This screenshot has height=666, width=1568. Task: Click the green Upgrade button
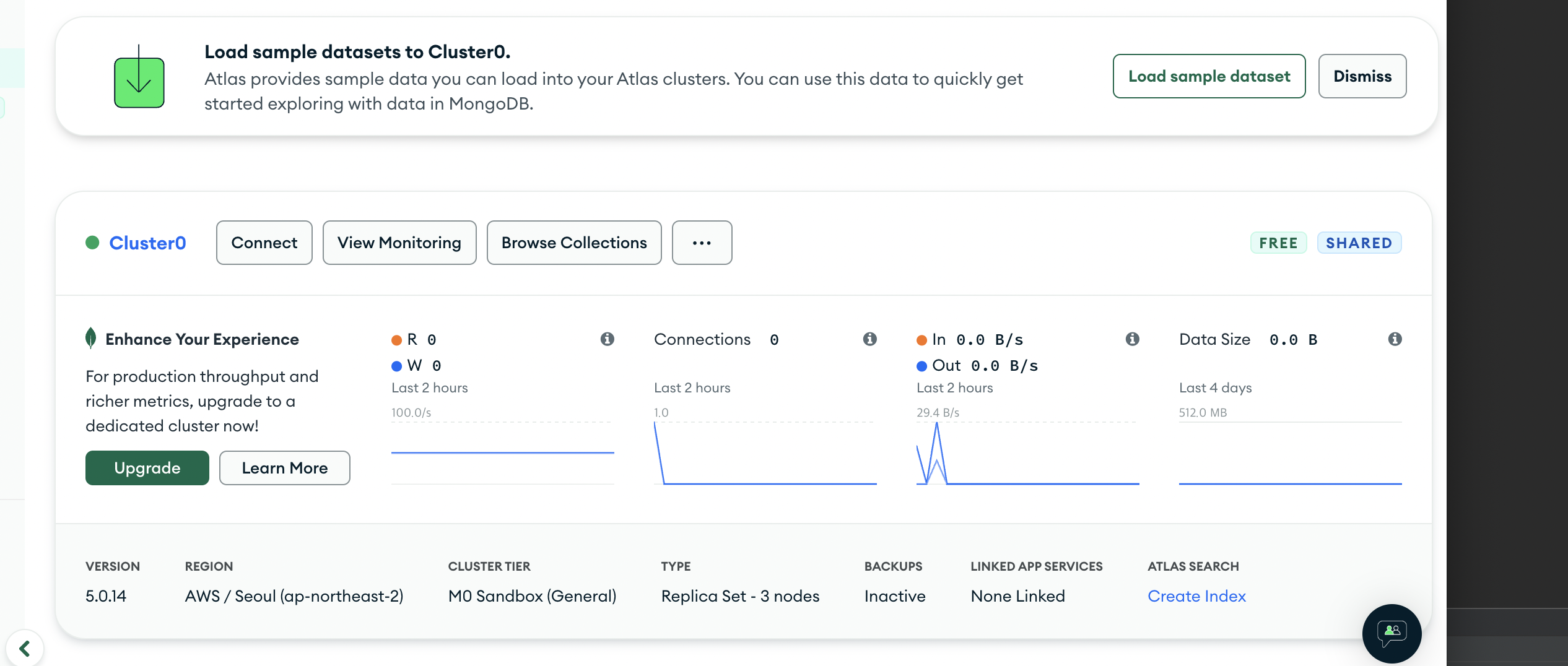tap(147, 468)
